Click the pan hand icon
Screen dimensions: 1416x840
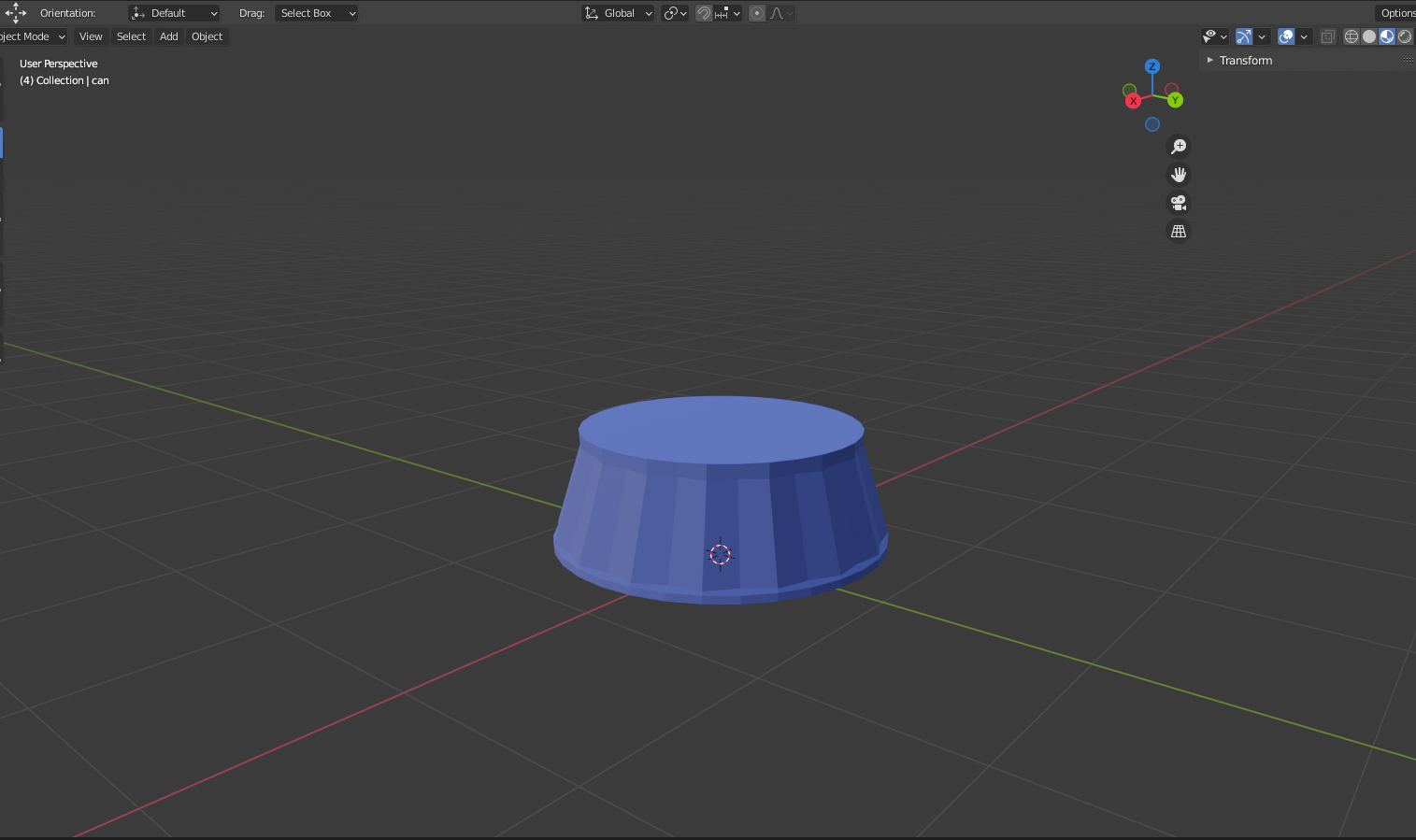pyautogui.click(x=1179, y=175)
